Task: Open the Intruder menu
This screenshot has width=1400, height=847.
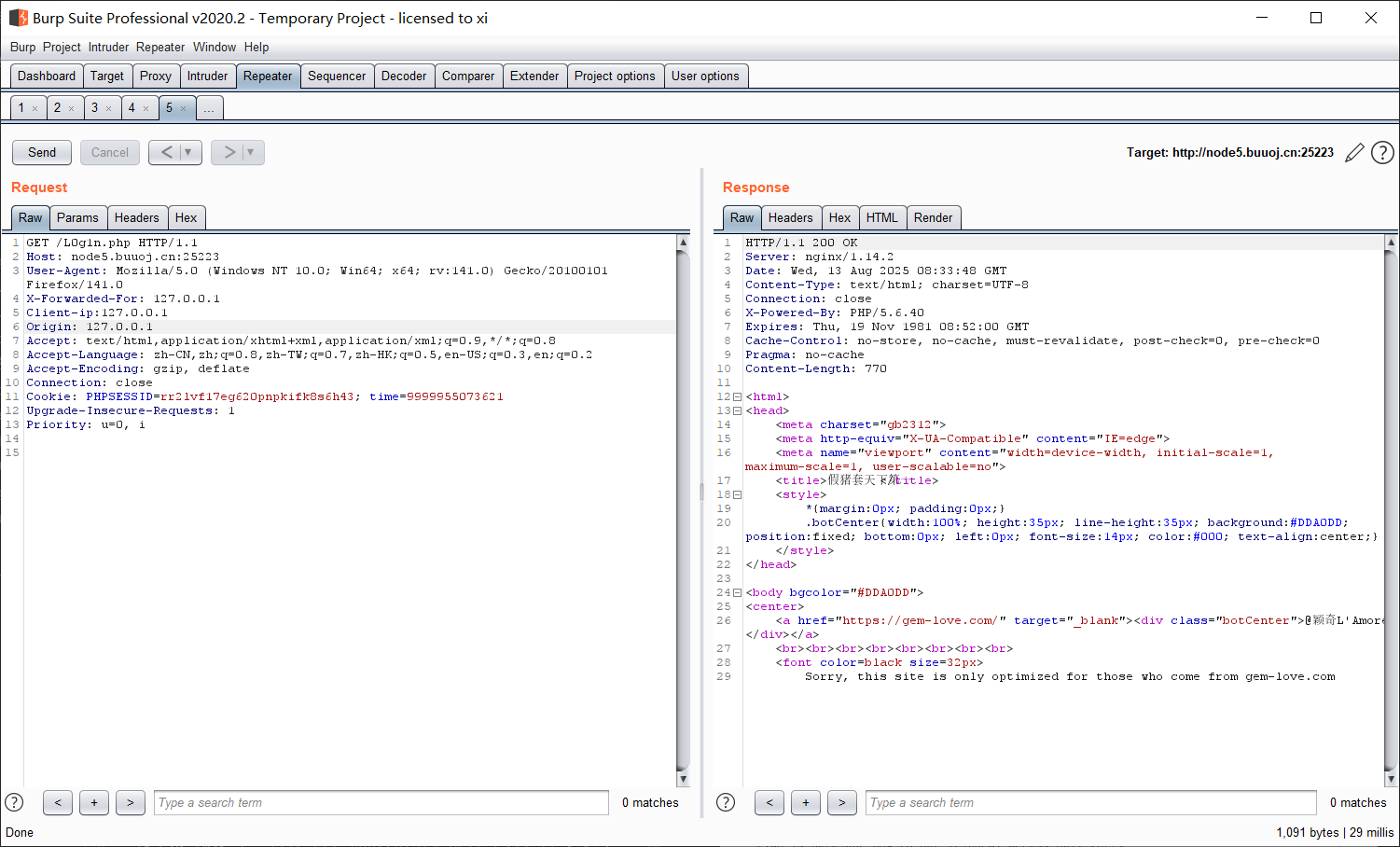Action: [x=108, y=47]
